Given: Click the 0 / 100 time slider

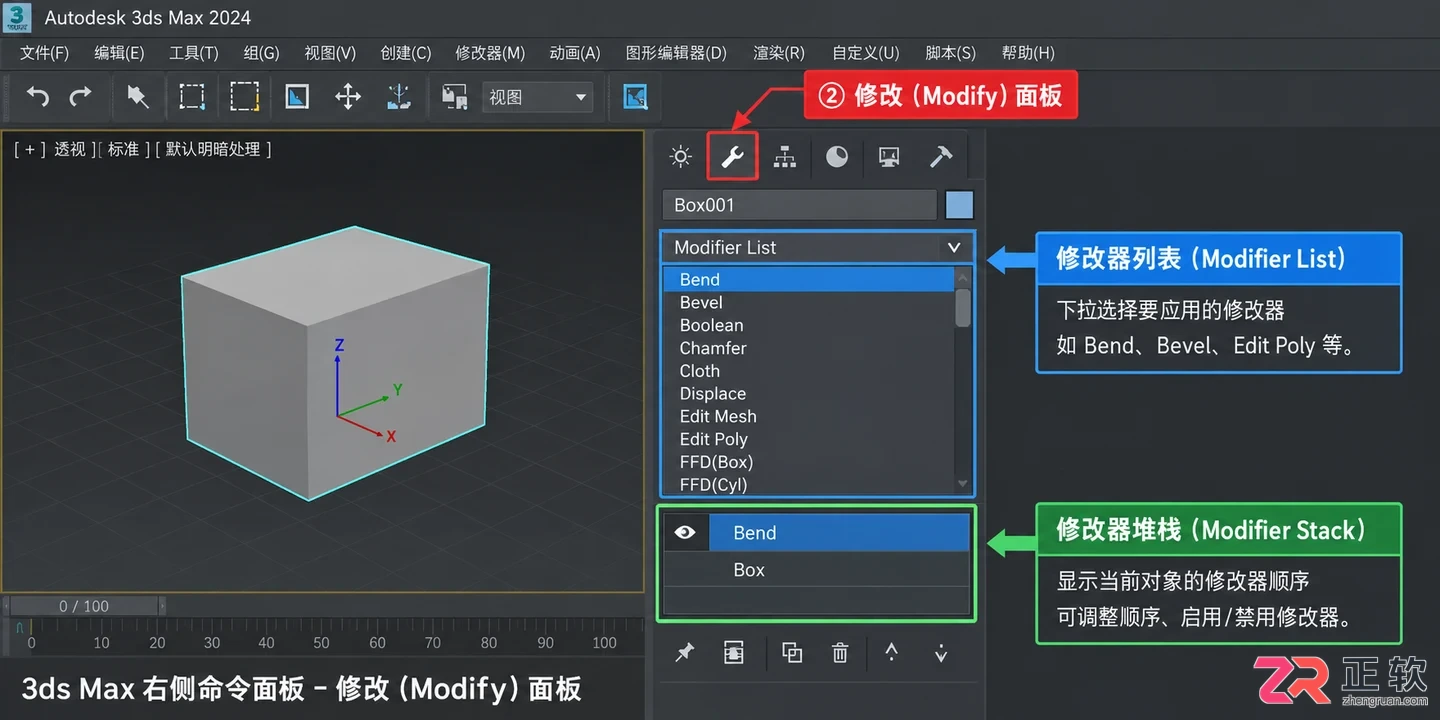Looking at the screenshot, I should tap(84, 606).
